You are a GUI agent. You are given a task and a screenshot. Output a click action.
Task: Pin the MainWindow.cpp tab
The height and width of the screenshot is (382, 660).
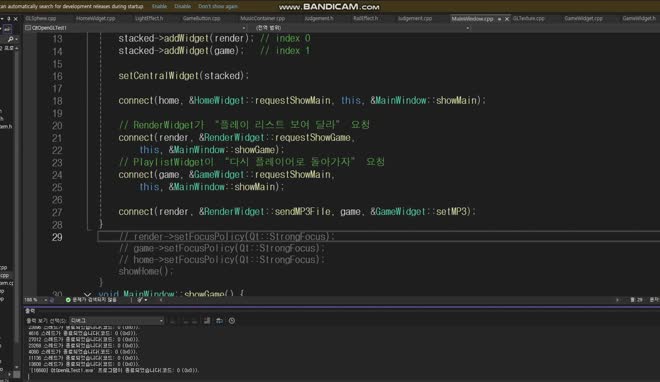pyautogui.click(x=499, y=19)
